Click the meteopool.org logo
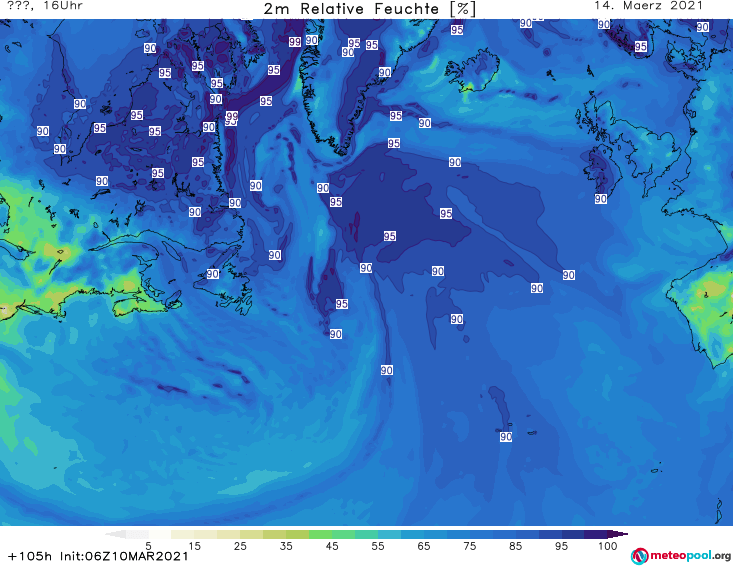This screenshot has height=566, width=733. (680, 556)
